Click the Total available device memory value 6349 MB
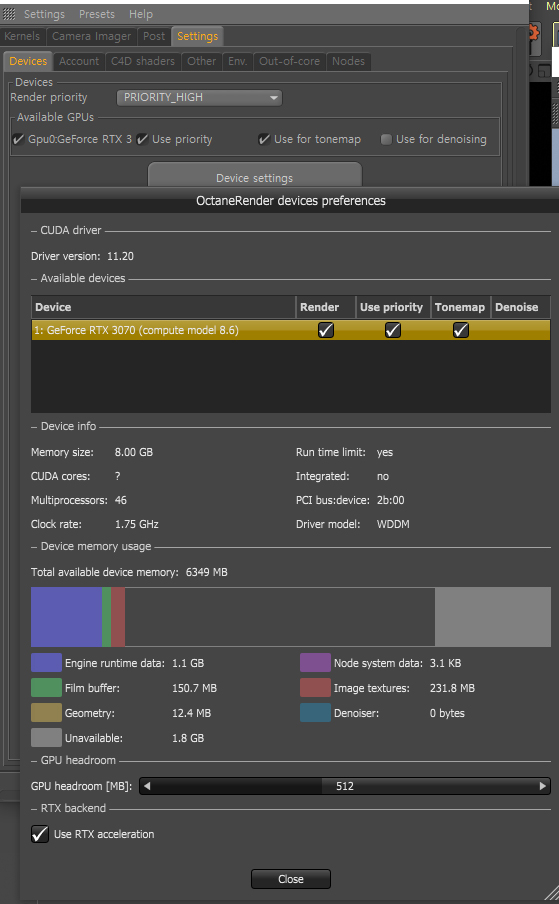This screenshot has width=559, height=904. click(206, 572)
